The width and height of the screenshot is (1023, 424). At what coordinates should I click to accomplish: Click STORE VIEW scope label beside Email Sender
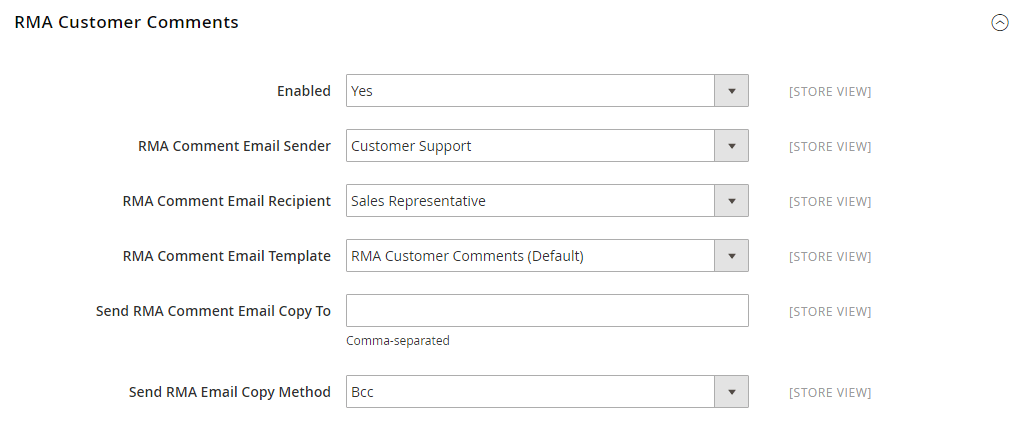[x=830, y=147]
